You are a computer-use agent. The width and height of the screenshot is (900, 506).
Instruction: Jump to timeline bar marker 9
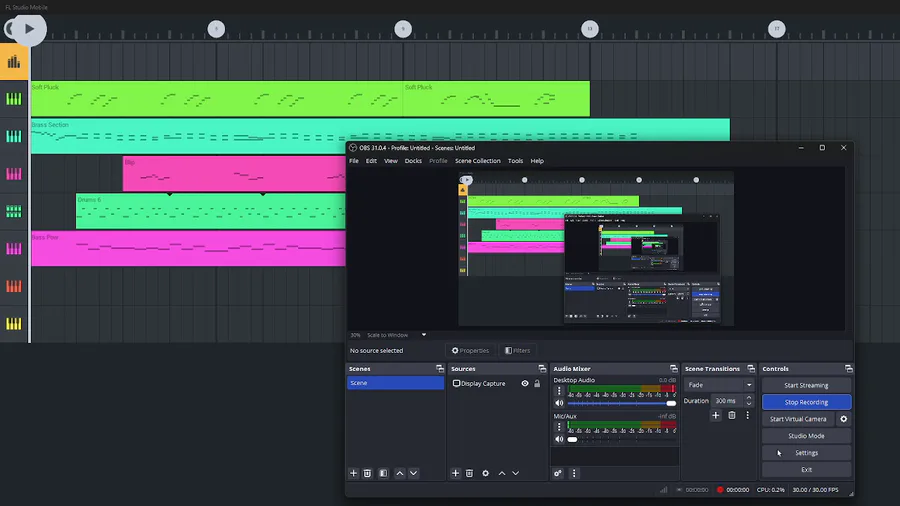click(403, 29)
